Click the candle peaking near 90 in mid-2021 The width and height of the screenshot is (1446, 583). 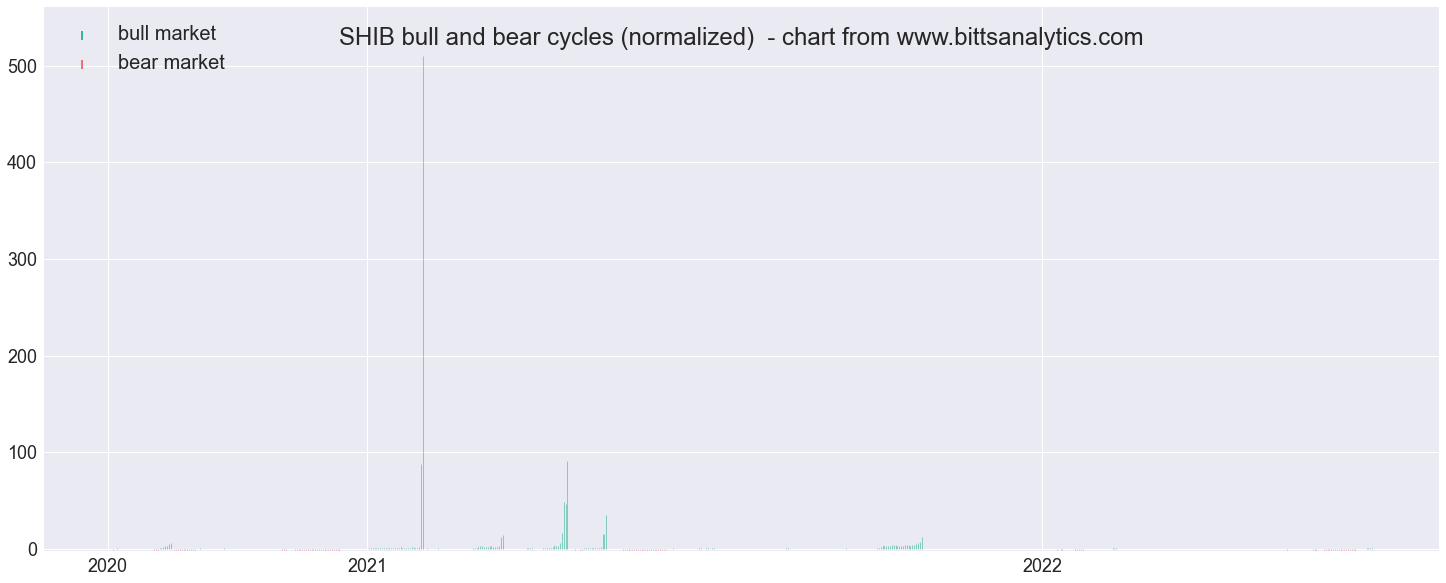567,505
